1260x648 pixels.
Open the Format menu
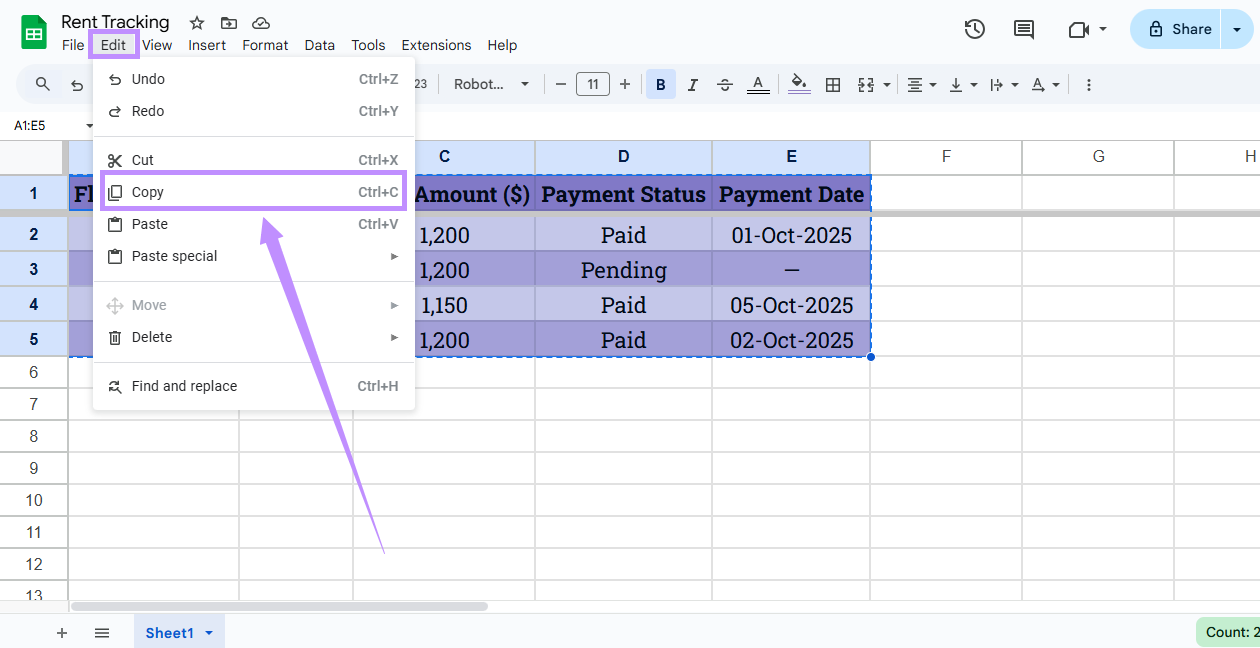pyautogui.click(x=265, y=45)
